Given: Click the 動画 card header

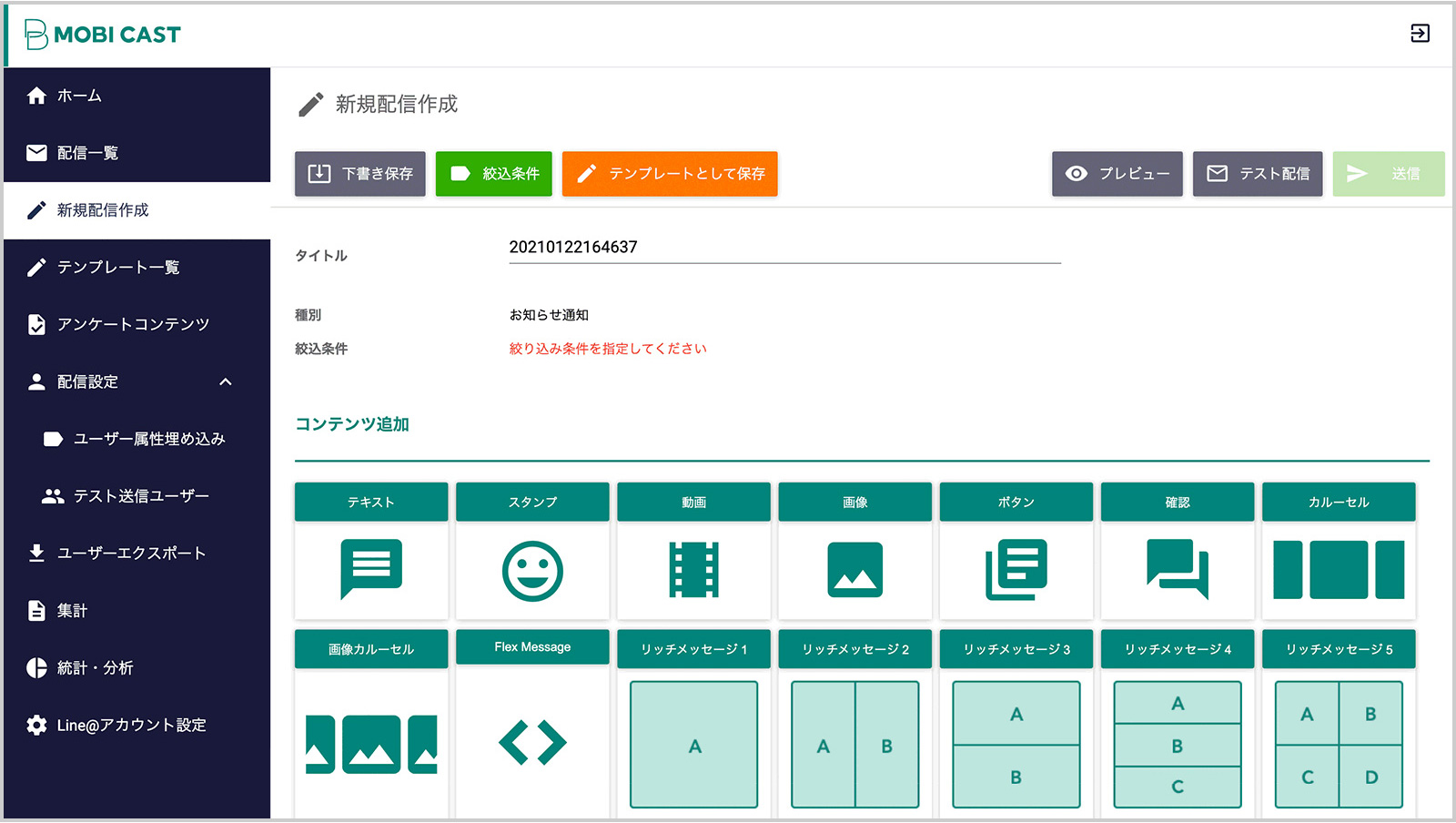Looking at the screenshot, I should click(x=693, y=502).
